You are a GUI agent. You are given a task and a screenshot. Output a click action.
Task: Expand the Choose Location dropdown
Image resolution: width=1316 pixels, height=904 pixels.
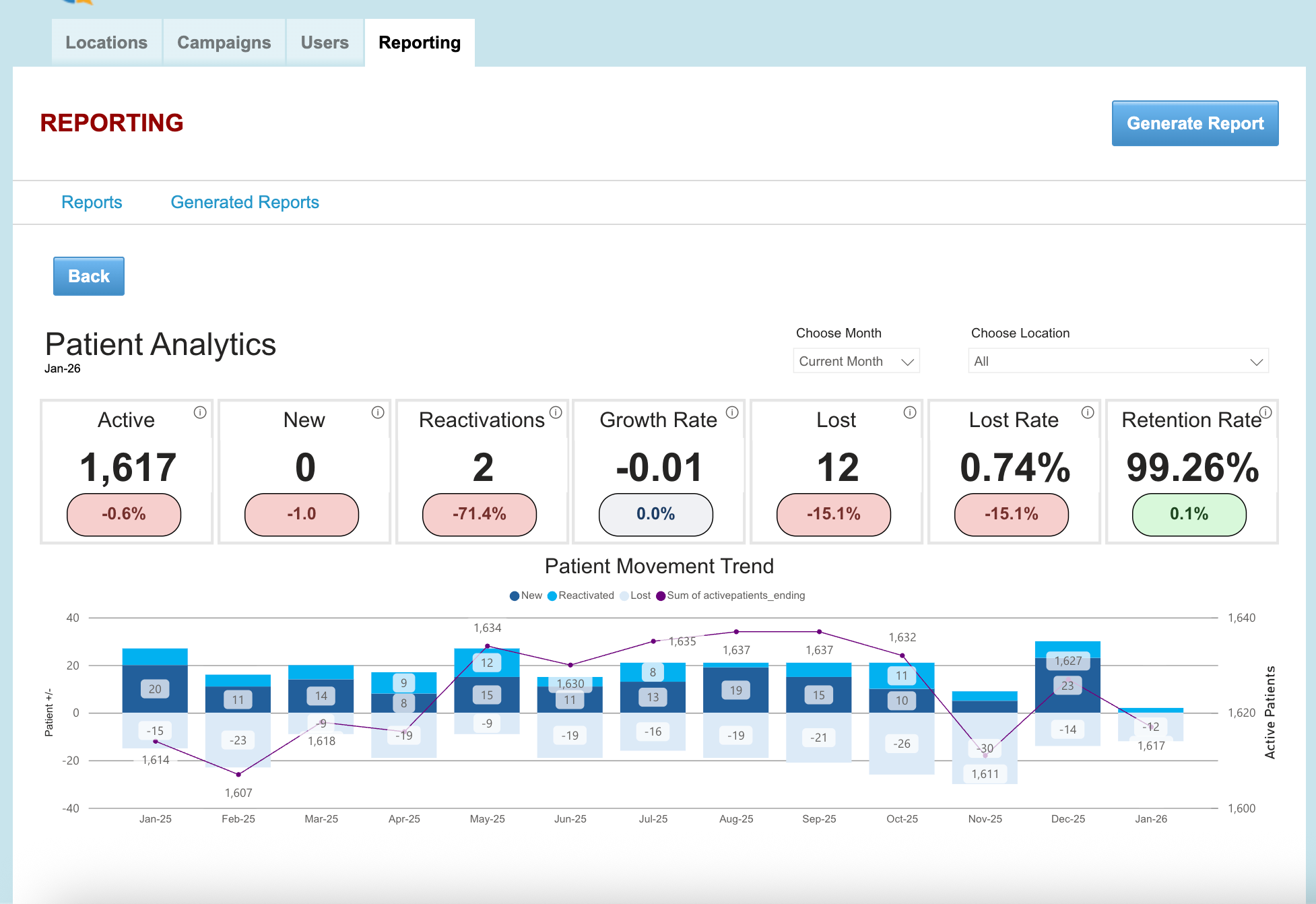1118,361
